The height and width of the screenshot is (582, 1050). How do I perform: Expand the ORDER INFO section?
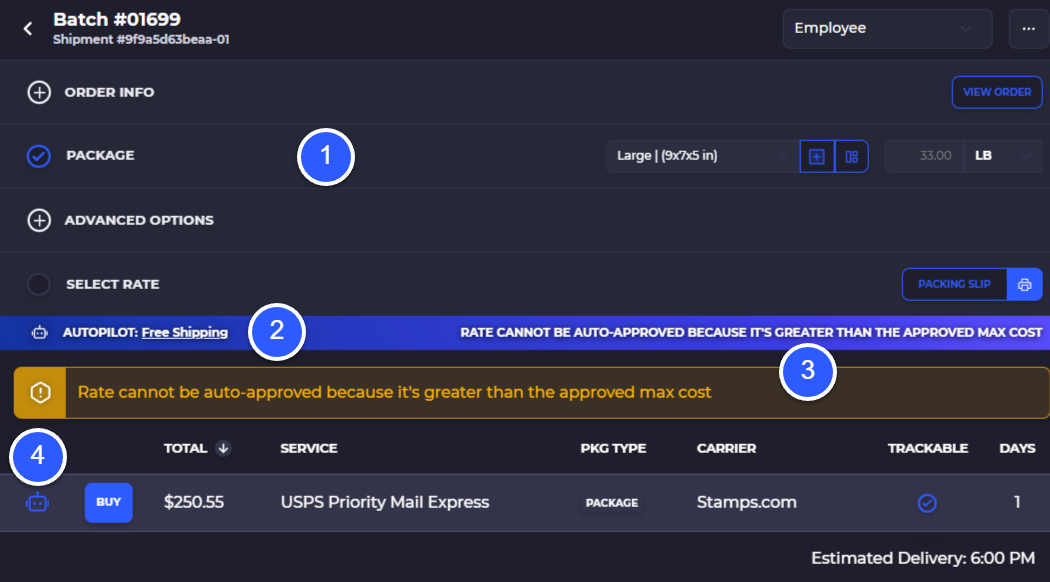pyautogui.click(x=40, y=92)
